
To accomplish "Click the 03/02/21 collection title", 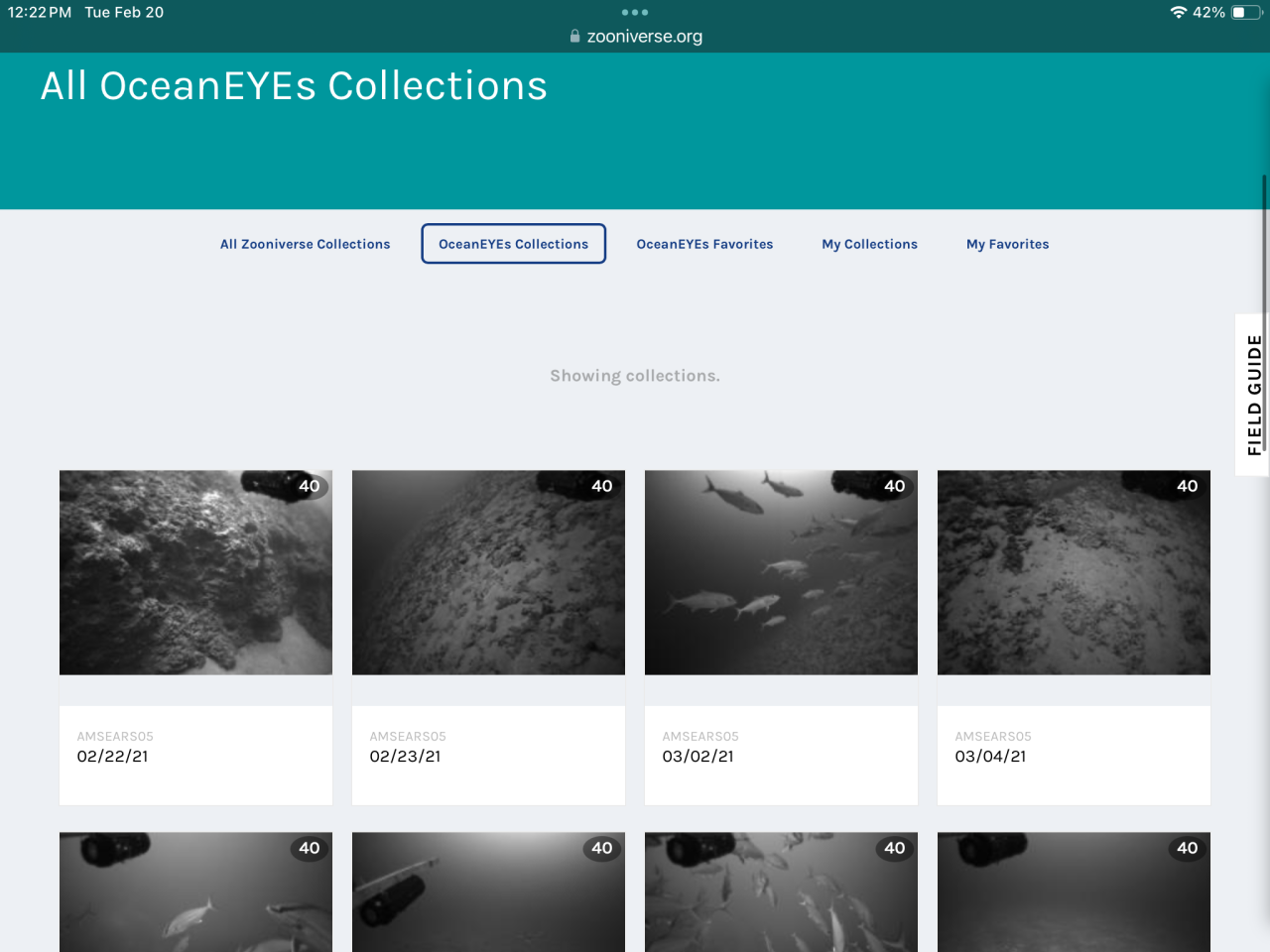I will 698,757.
